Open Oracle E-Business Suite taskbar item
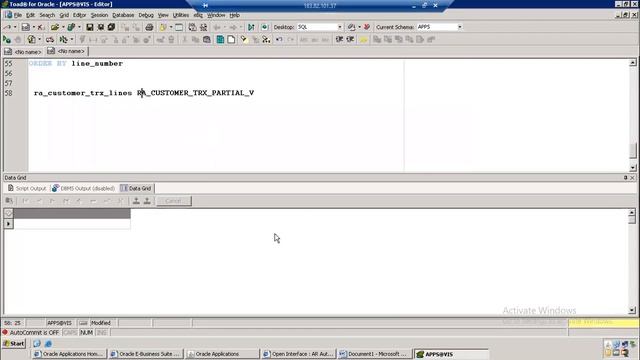This screenshot has height=360, width=640. click(x=145, y=354)
